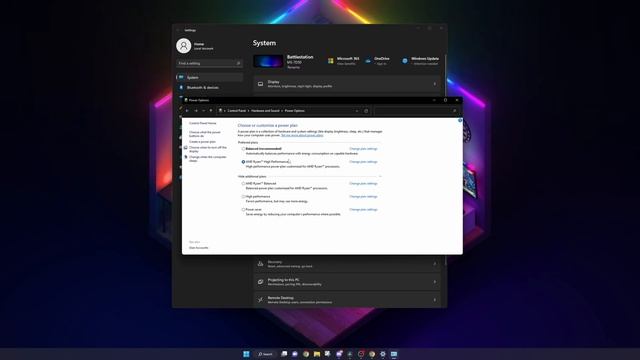
Task: Click the Power Options title bar icon
Action: [x=186, y=100]
